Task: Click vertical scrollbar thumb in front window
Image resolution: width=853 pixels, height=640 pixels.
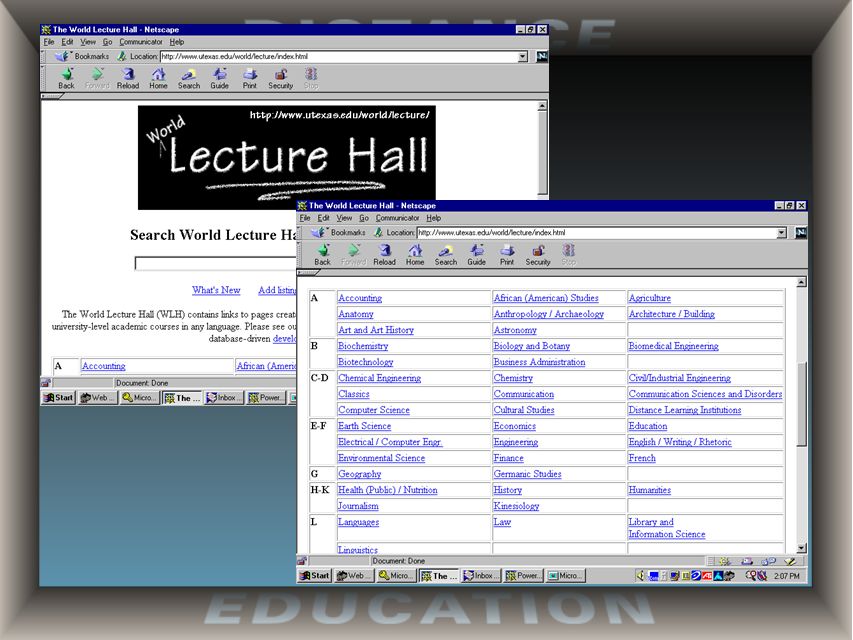Action: 801,404
